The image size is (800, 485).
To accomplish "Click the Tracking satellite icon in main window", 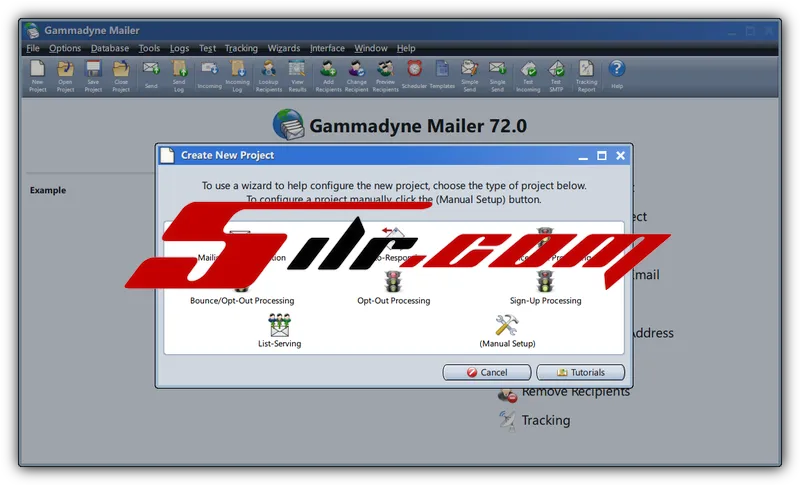I will click(x=507, y=420).
